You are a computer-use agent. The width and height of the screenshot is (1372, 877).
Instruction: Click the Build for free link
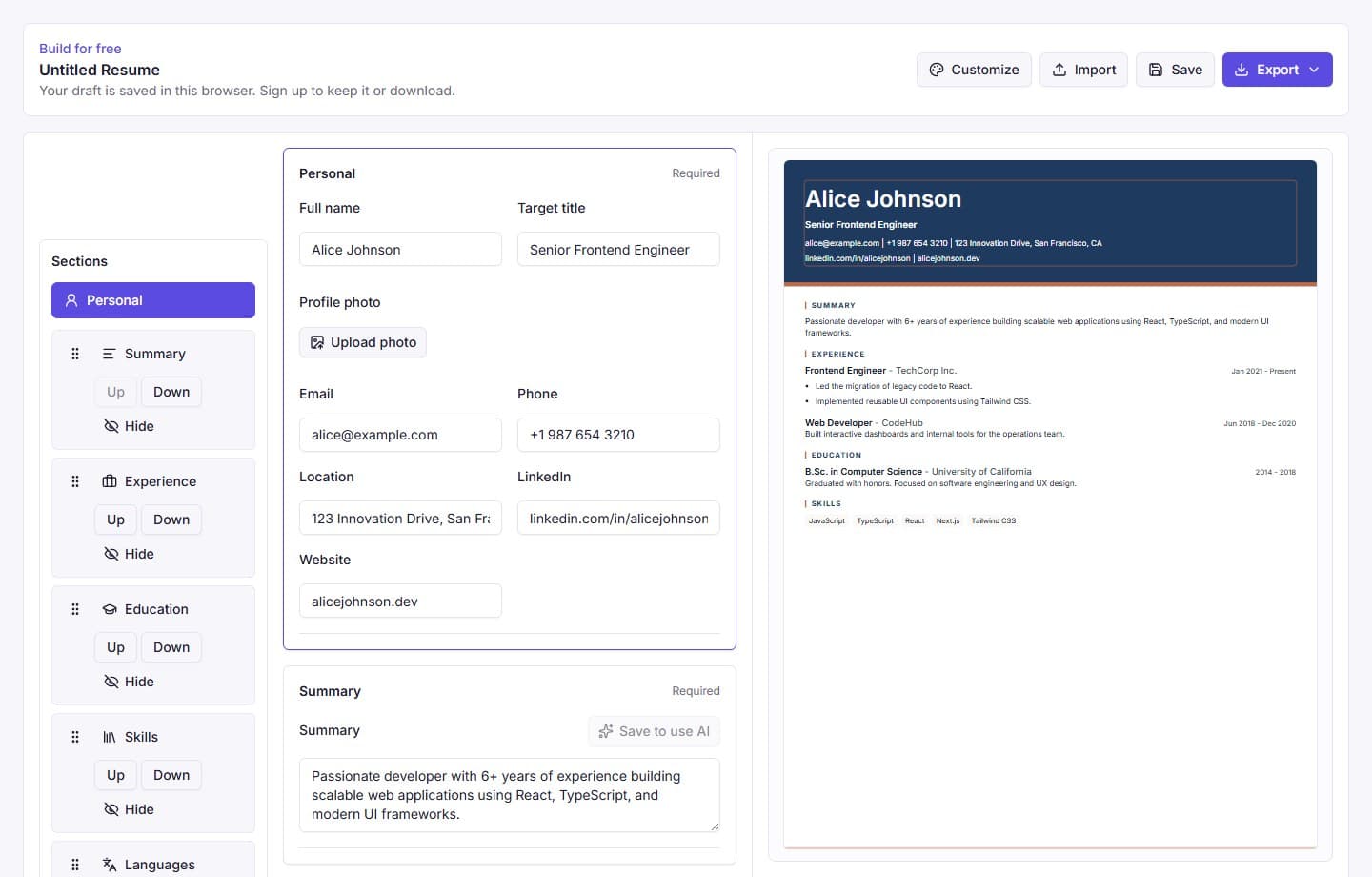pyautogui.click(x=80, y=49)
